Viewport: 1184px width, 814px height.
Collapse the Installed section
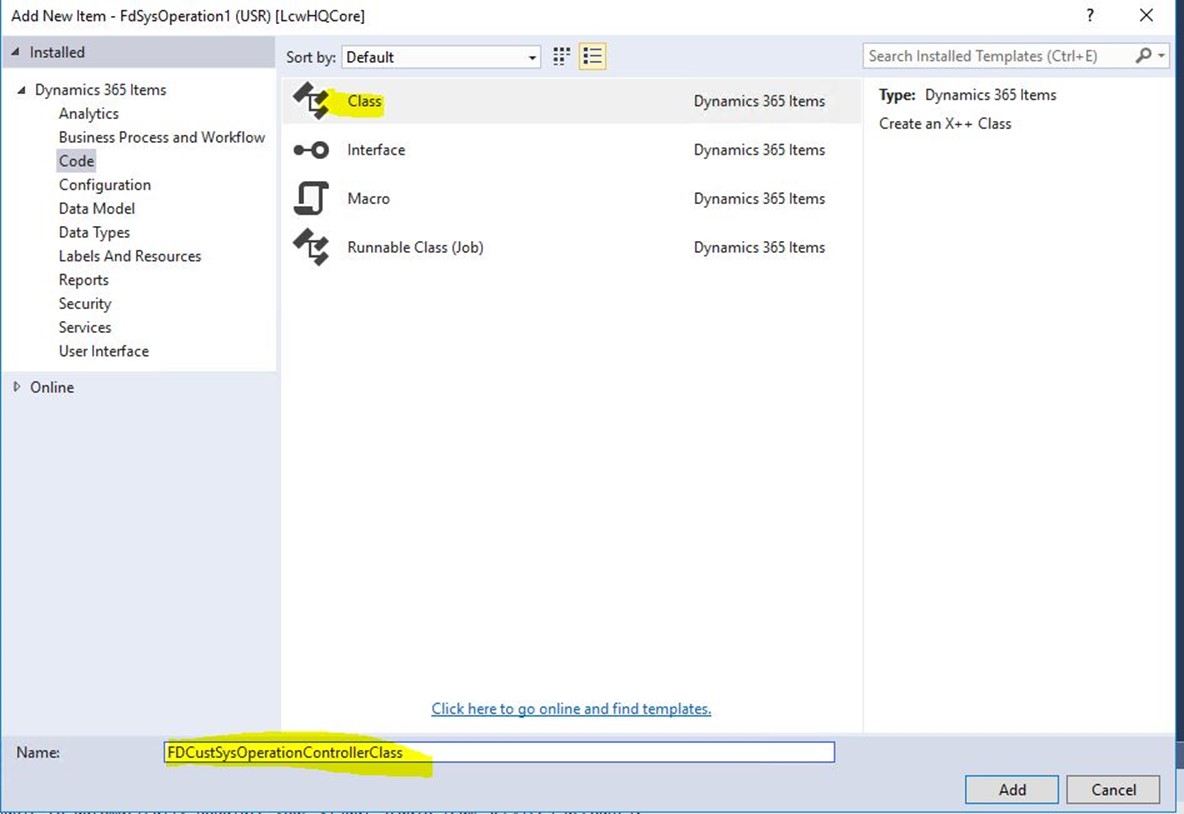pos(15,52)
